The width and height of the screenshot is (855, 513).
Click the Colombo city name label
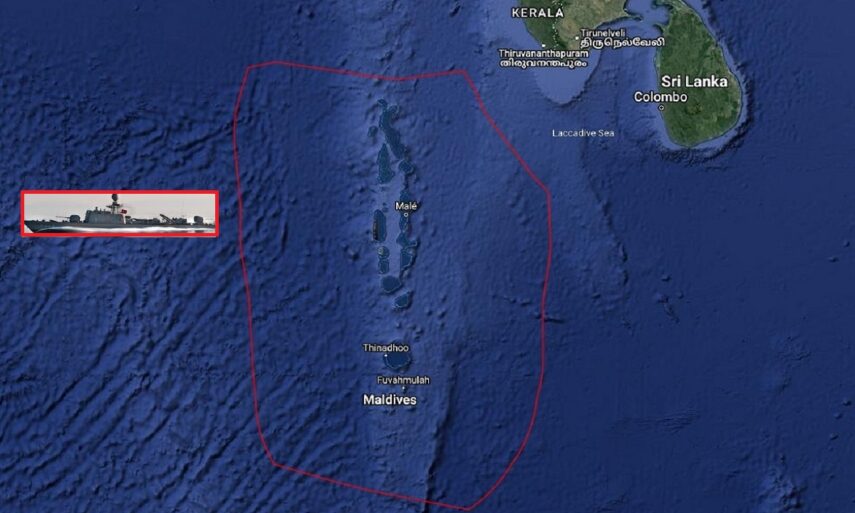660,97
